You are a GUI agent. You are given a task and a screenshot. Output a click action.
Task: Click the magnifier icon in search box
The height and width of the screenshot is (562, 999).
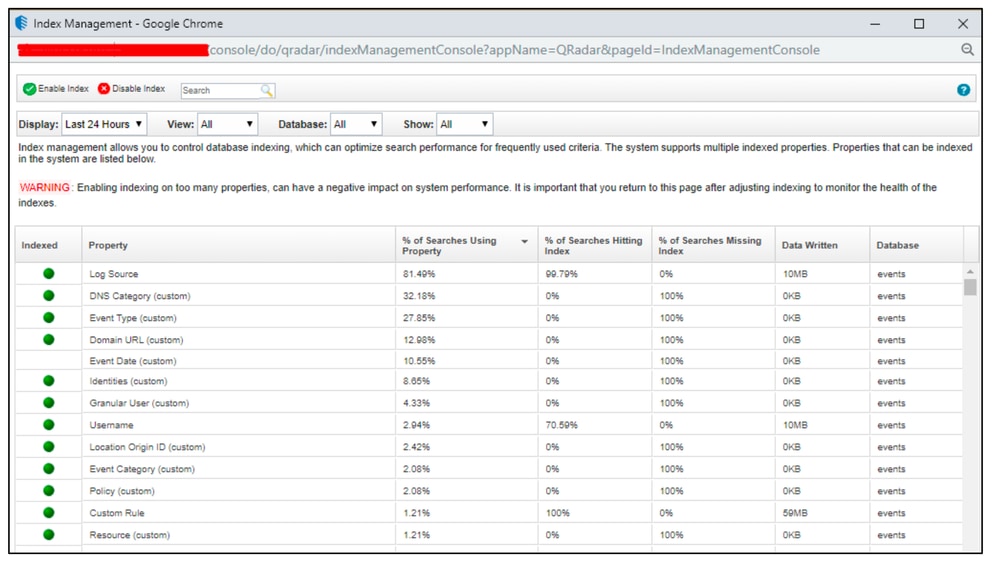point(267,90)
